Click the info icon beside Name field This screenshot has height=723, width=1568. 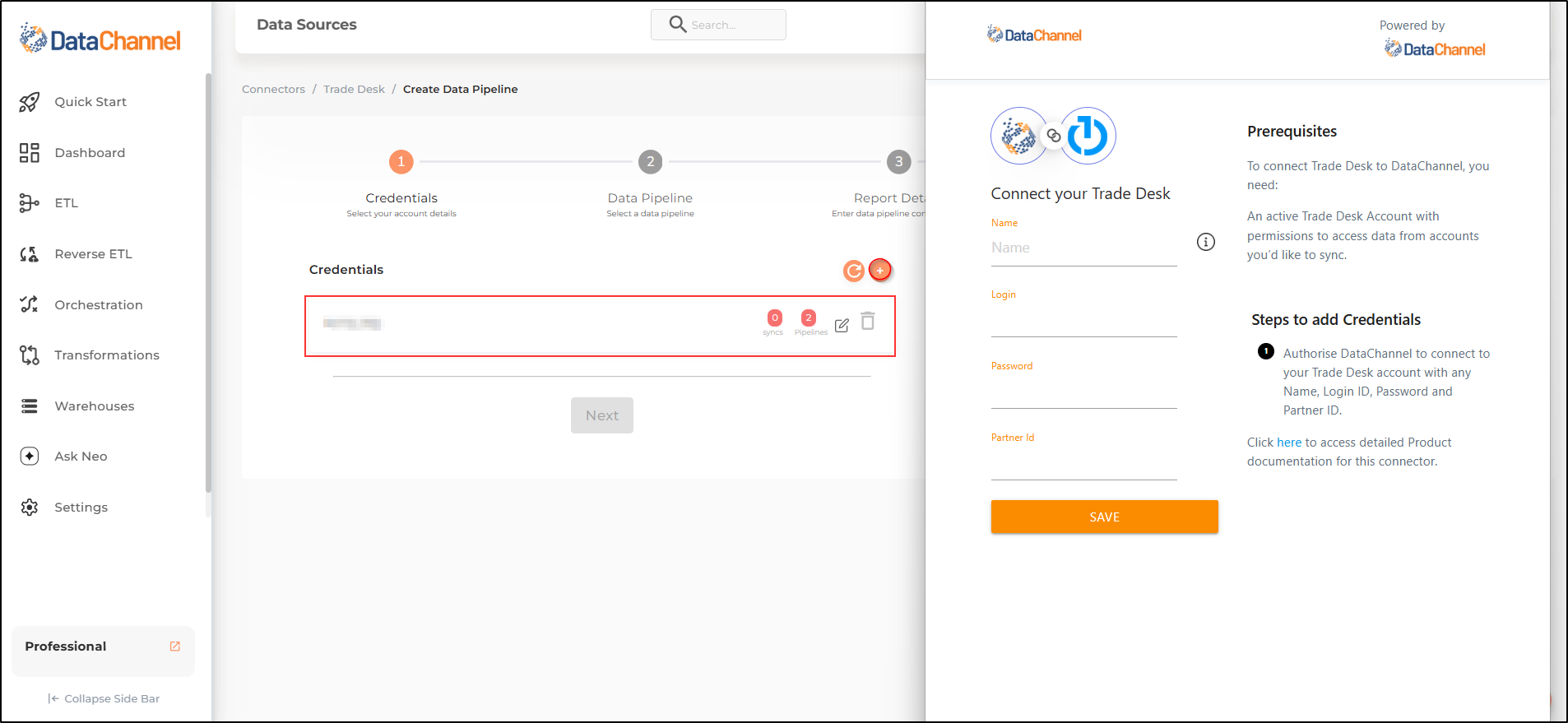1206,242
